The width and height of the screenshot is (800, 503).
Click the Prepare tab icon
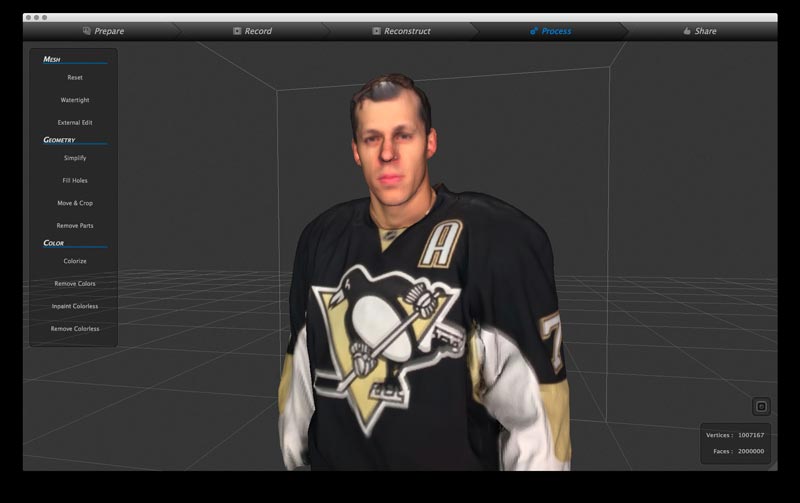click(87, 31)
